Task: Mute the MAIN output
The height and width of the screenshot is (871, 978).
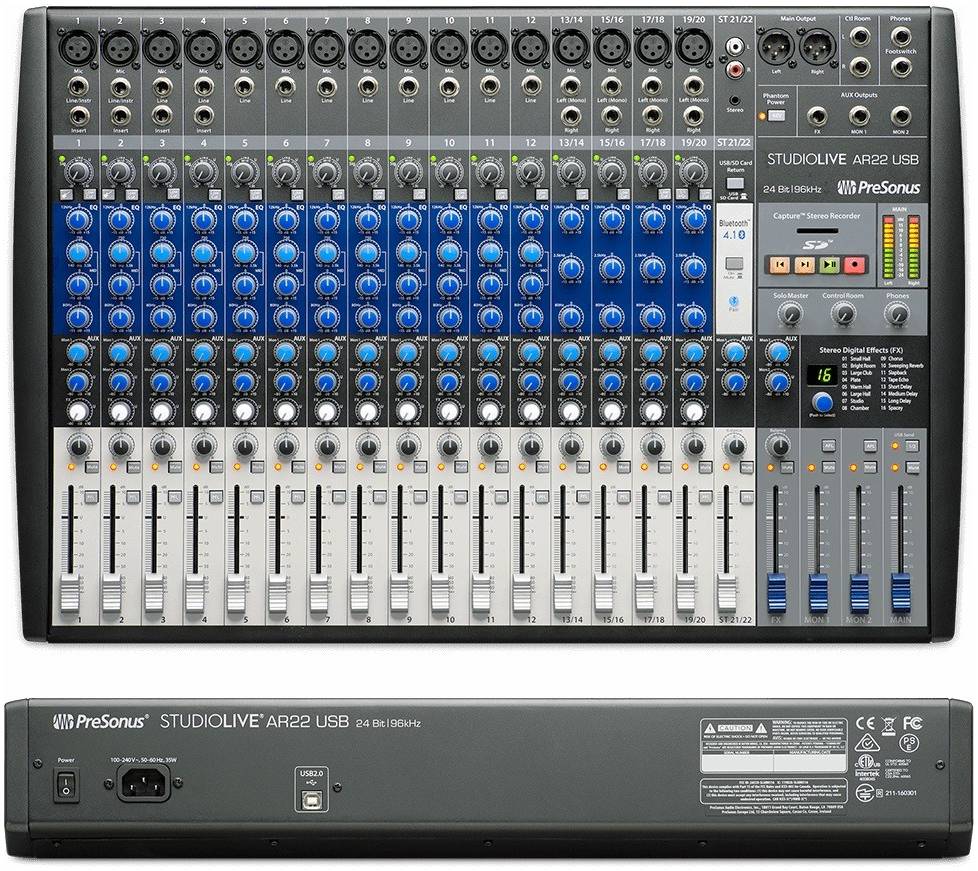Action: [x=913, y=467]
